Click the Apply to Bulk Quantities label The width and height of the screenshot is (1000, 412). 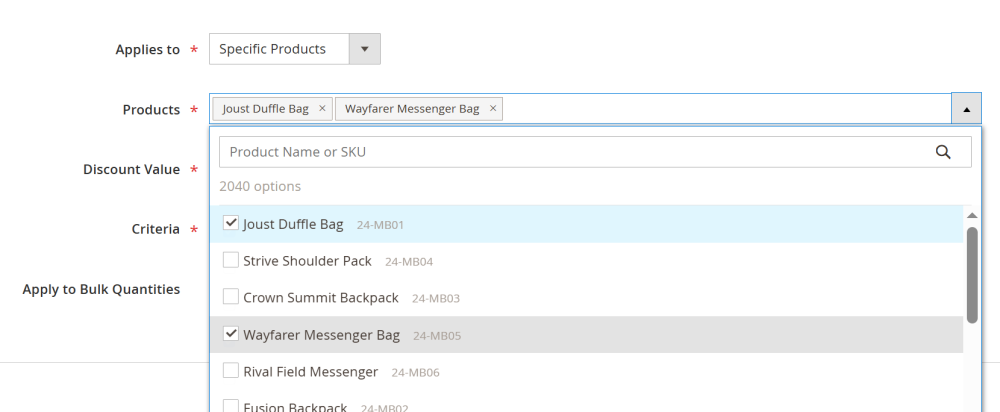pyautogui.click(x=101, y=290)
